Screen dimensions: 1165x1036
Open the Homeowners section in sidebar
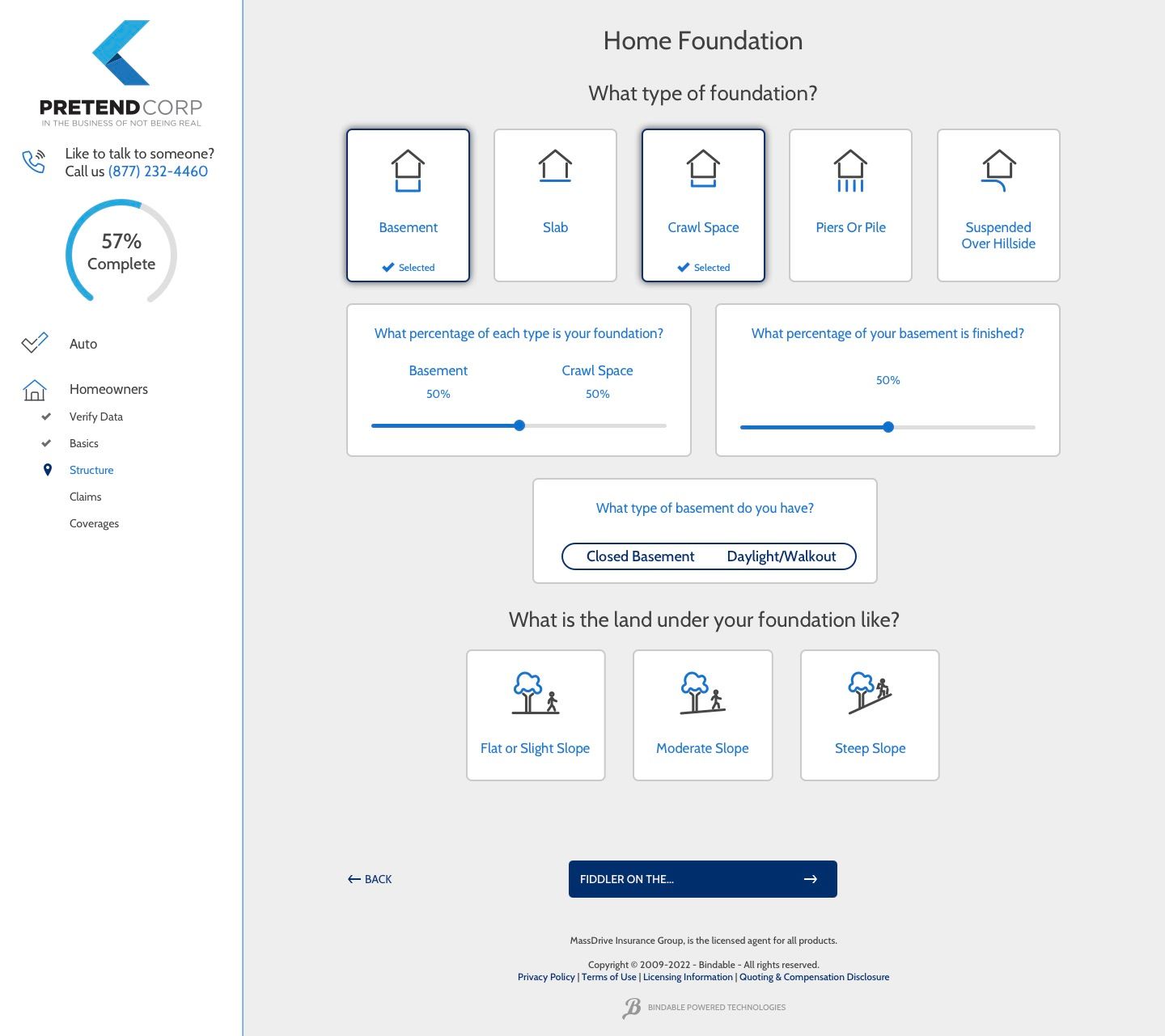click(x=108, y=389)
